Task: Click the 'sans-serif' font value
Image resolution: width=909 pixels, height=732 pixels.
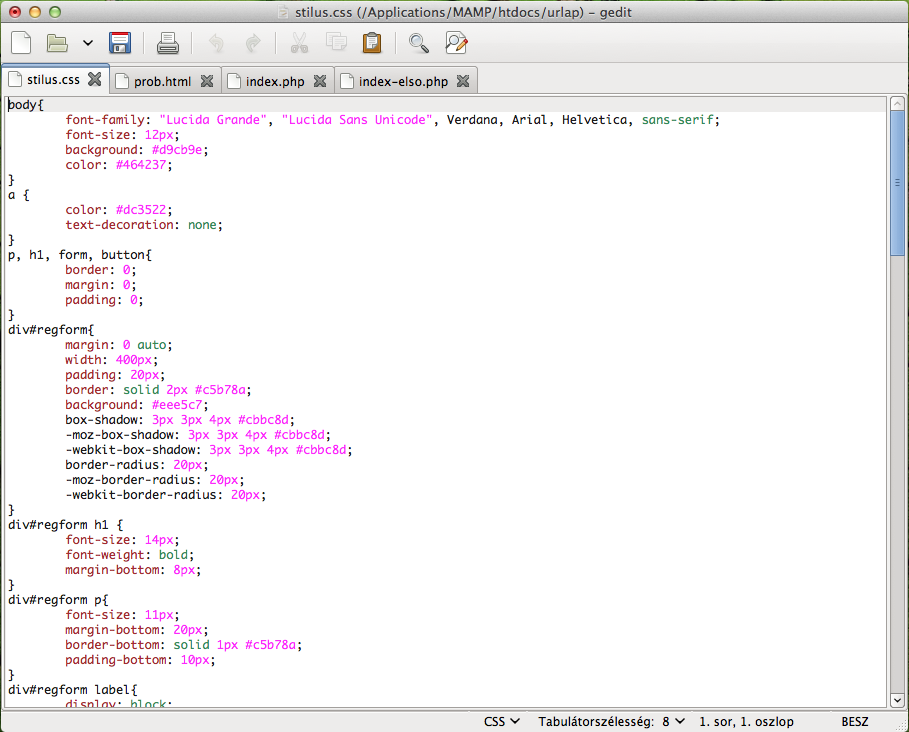Action: click(x=677, y=120)
